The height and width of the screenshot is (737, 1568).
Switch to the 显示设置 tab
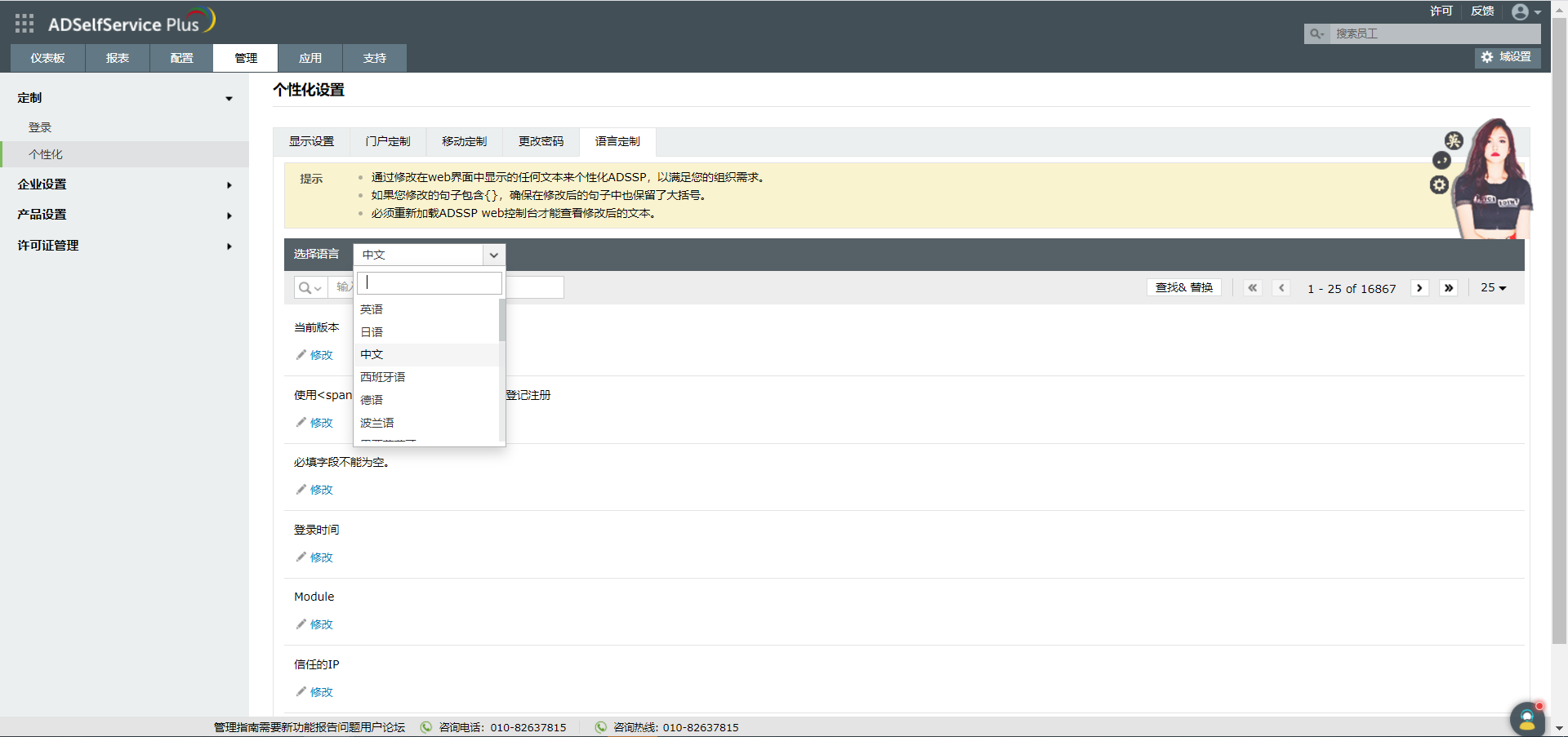[x=310, y=140]
